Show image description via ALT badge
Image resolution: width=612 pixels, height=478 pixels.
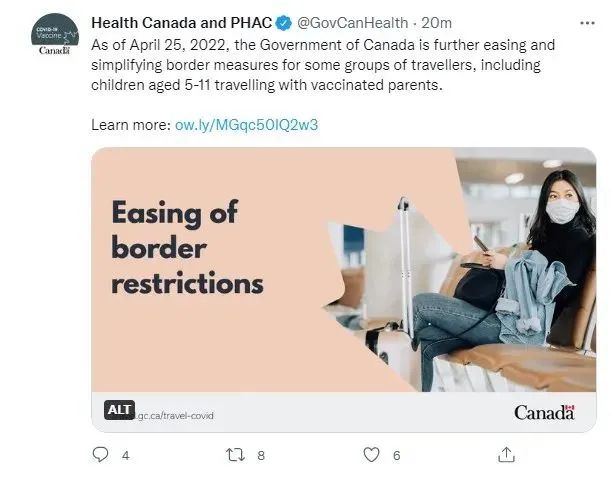tap(119, 410)
